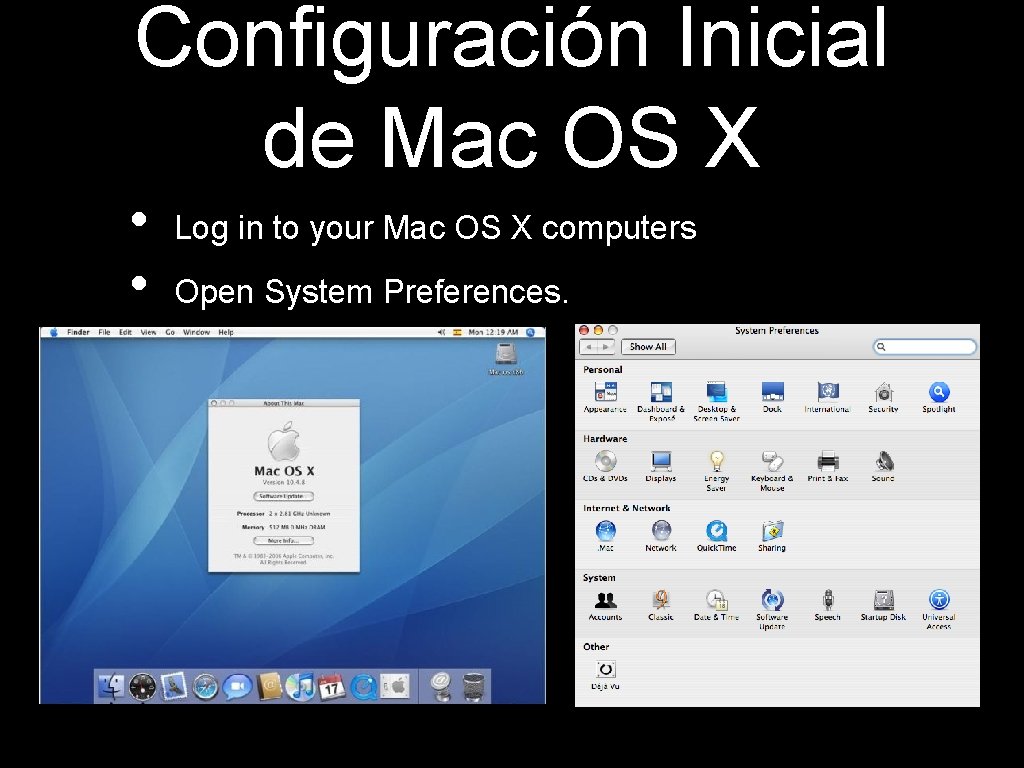Click the Spotlight icon in the menu bar
Image resolution: width=1024 pixels, height=768 pixels.
tap(531, 332)
